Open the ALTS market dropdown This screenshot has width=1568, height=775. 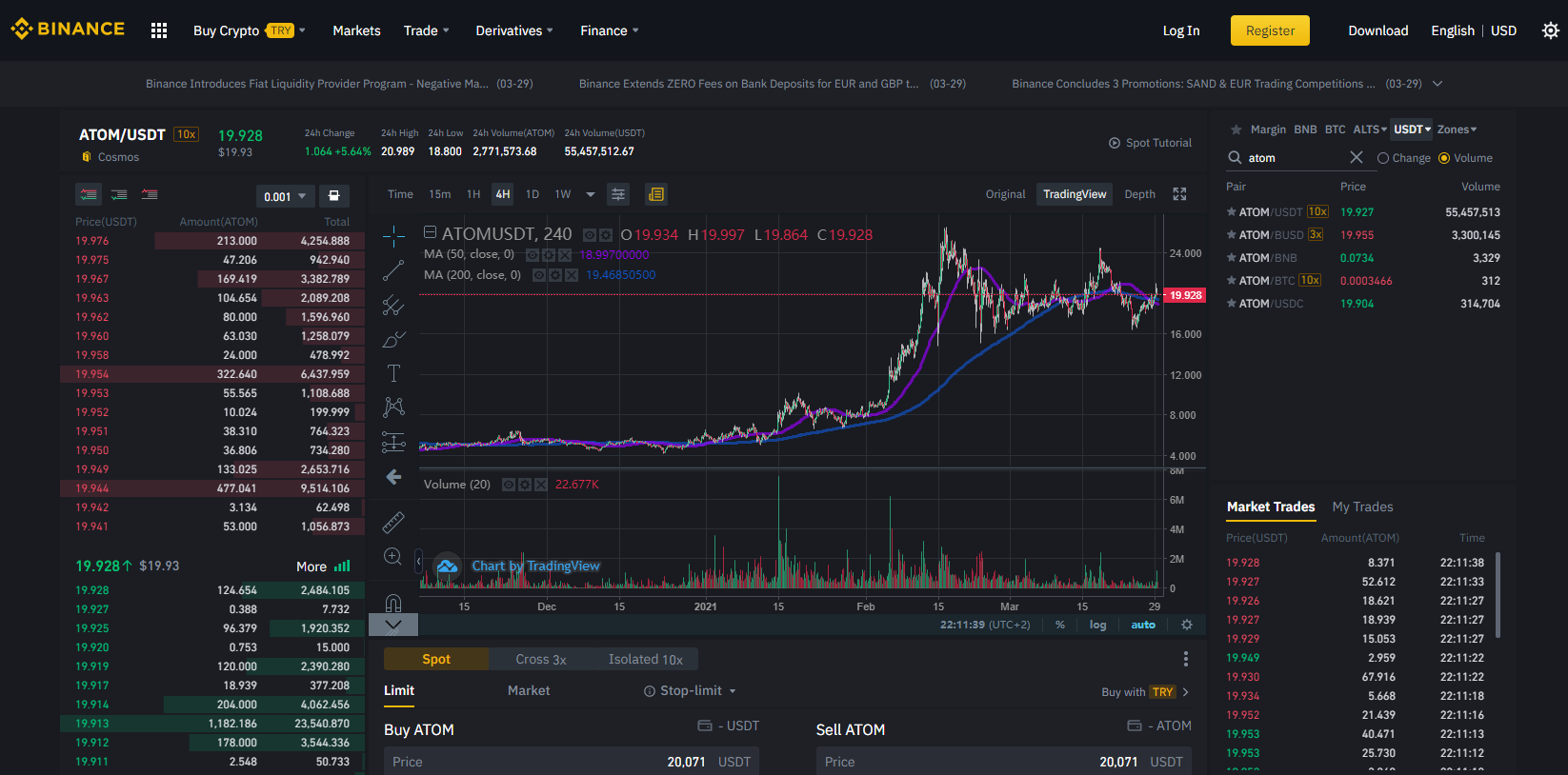tap(1370, 129)
